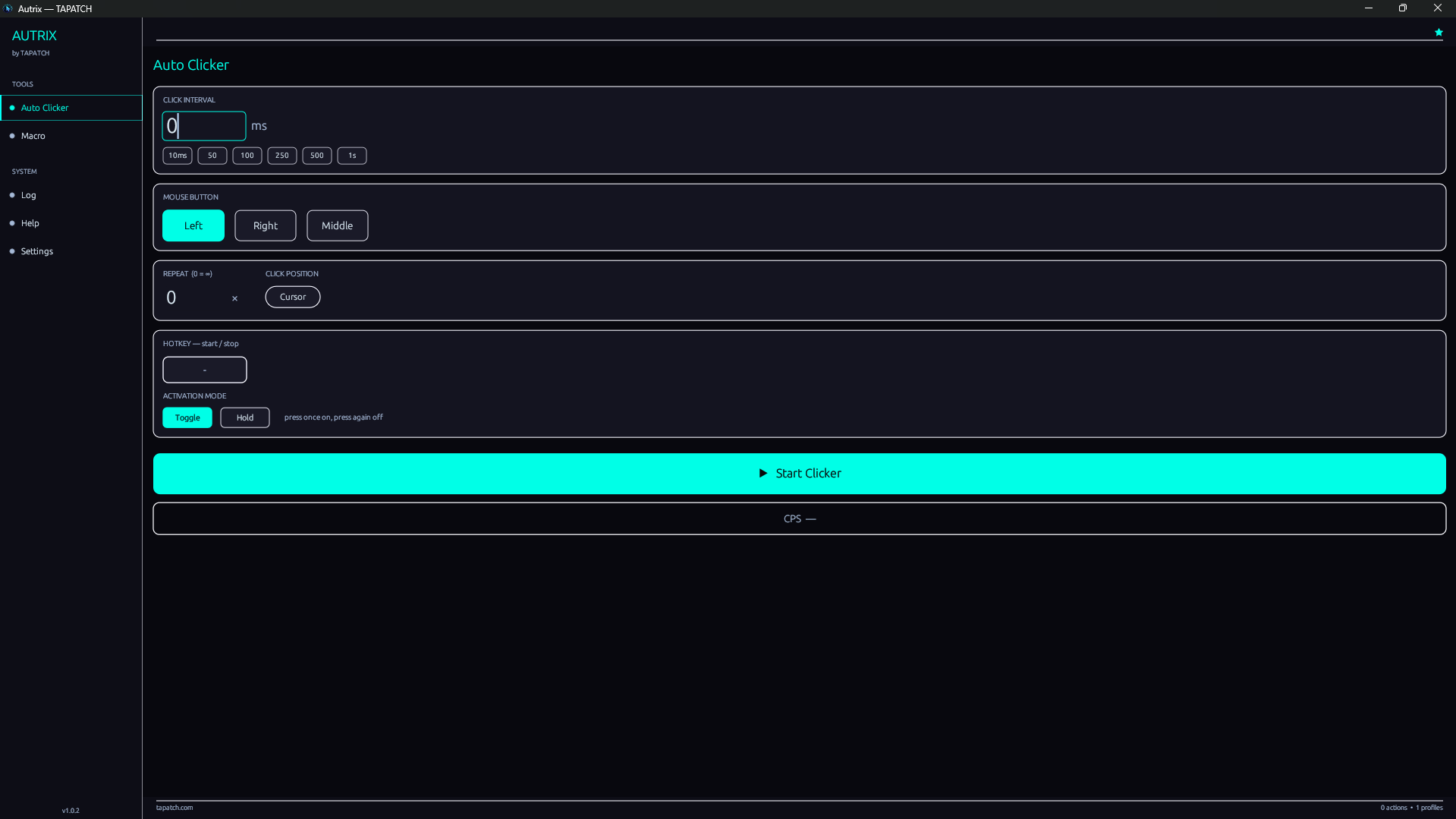Click the '0 actions' status text
Screen dimensions: 1456x819
coord(1394,808)
